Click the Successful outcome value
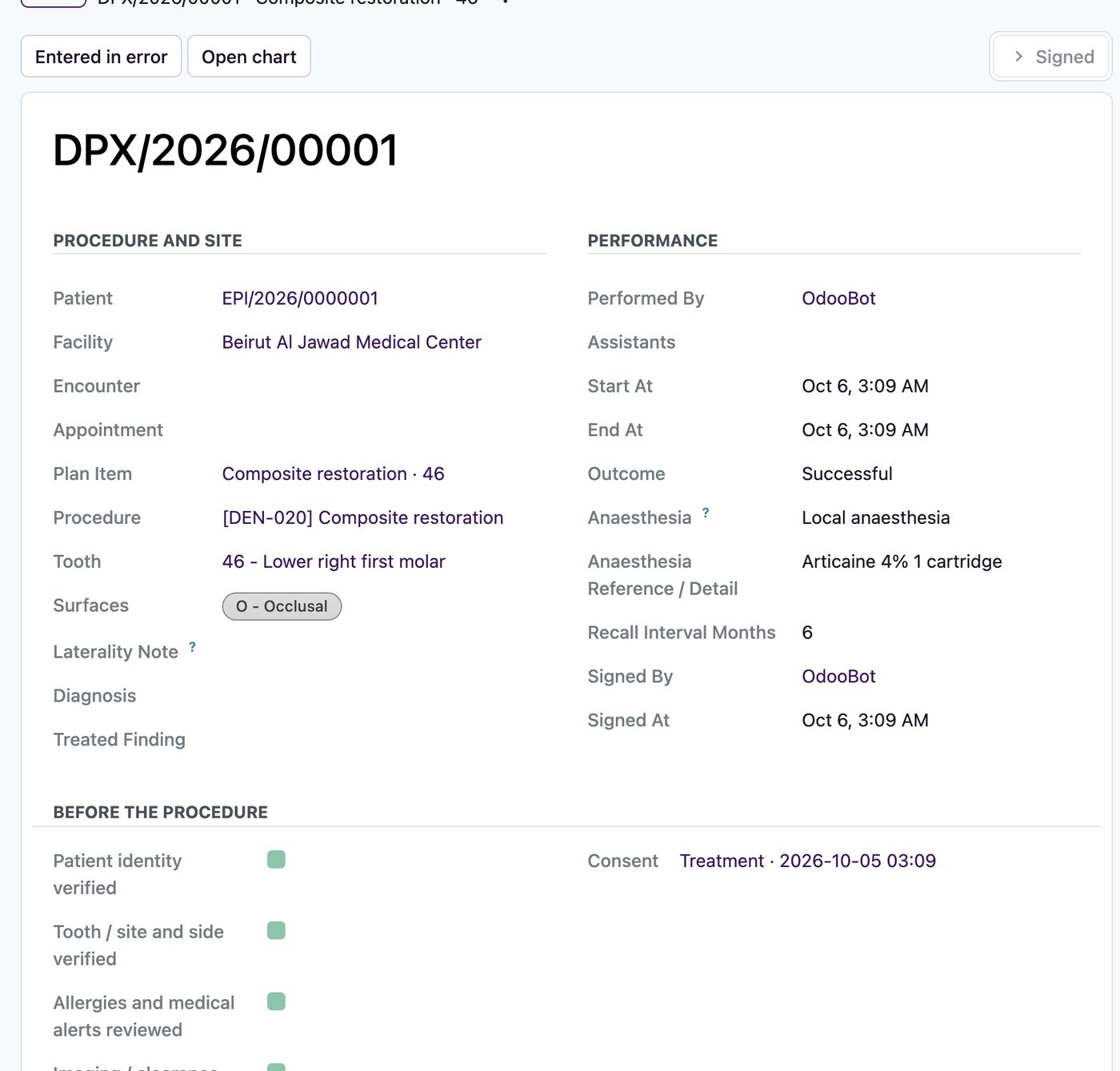Screen dimensions: 1120x1071 coord(847,474)
